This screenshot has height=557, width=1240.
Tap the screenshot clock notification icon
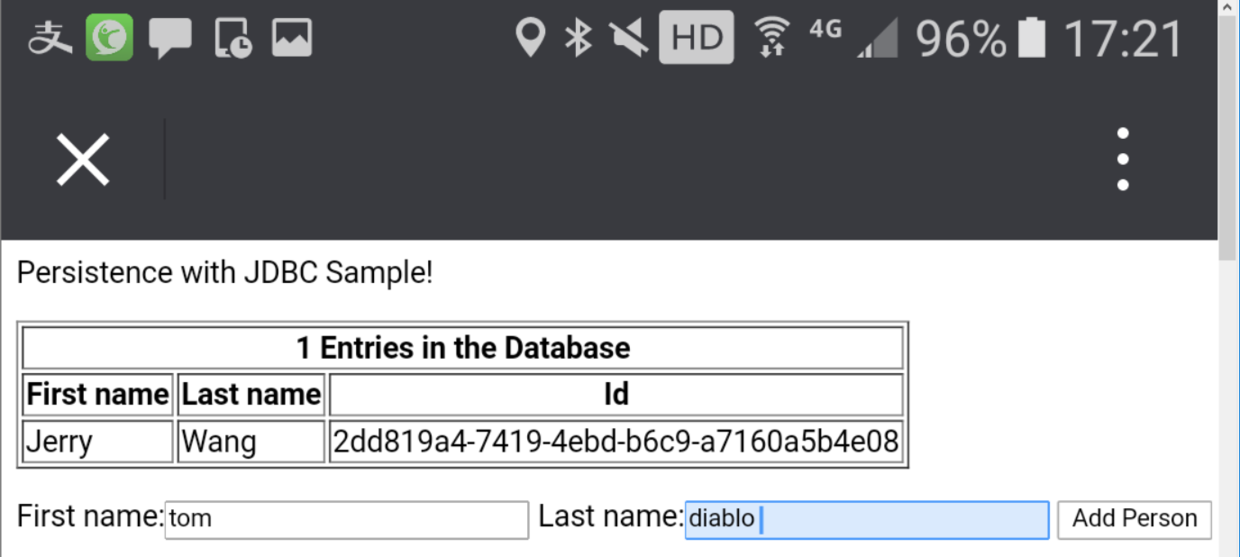point(233,39)
